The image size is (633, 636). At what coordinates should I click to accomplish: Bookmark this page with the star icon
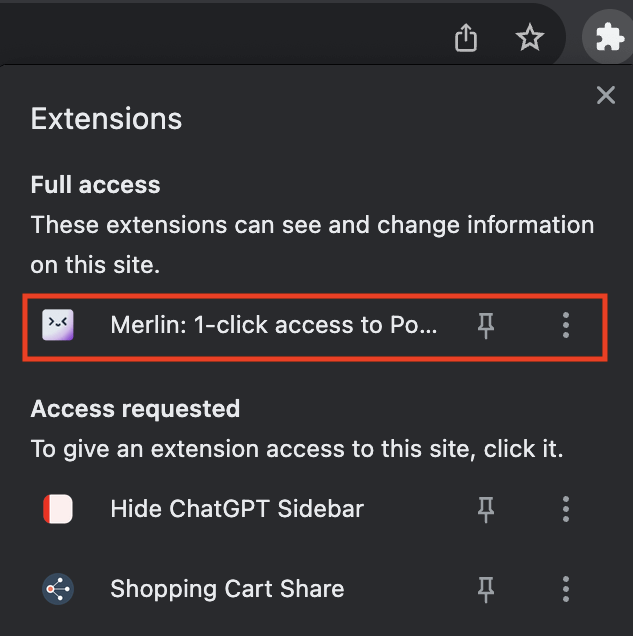coord(529,38)
